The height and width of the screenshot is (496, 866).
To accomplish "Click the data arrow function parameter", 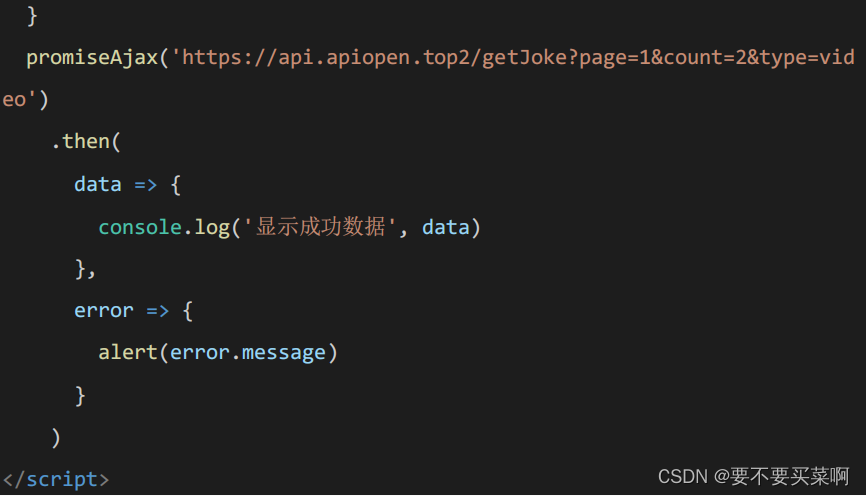I will pos(97,184).
